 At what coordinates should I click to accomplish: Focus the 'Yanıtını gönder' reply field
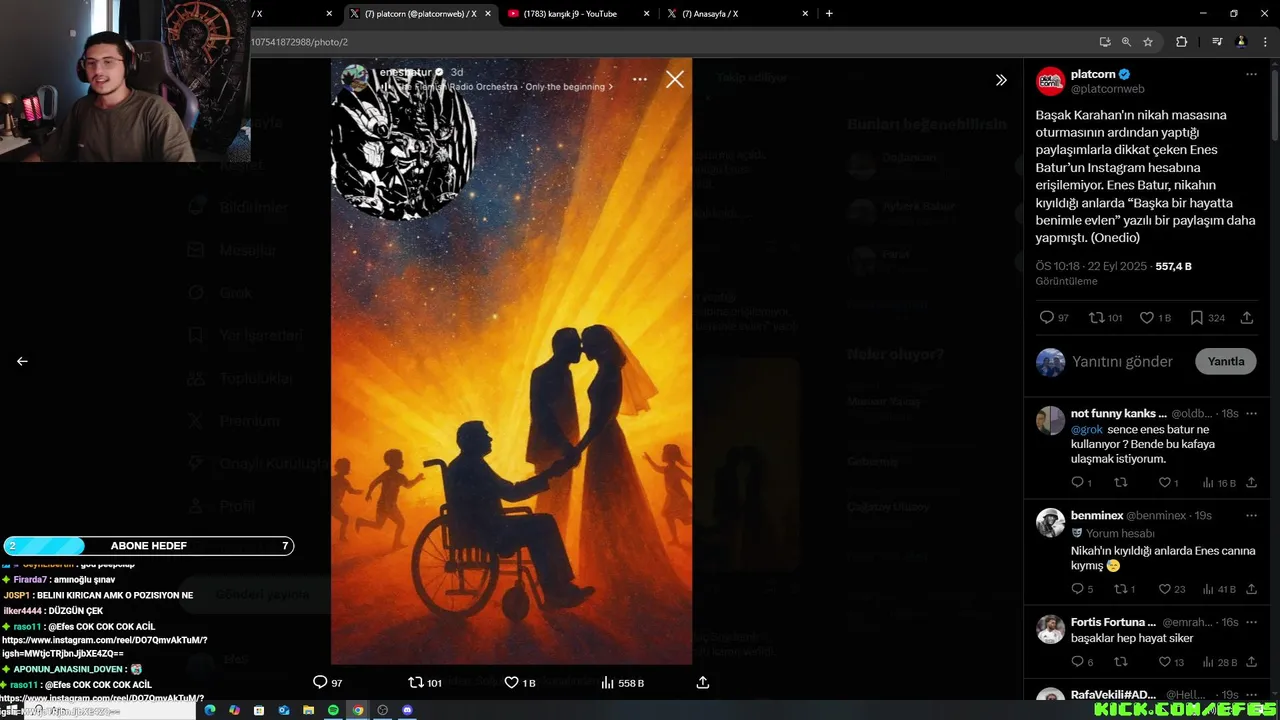[x=1122, y=361]
